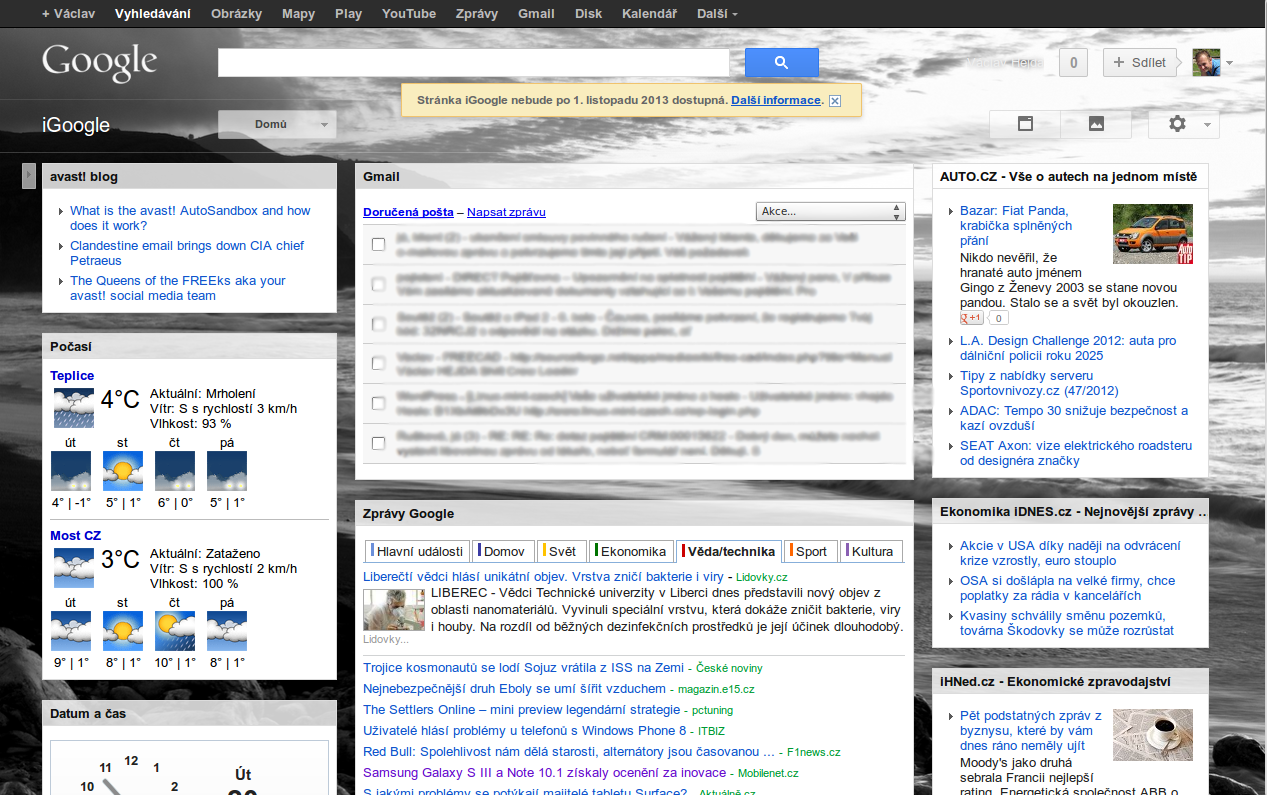Image resolution: width=1267 pixels, height=795 pixels.
Task: Switch to Sport news tab
Action: [x=810, y=551]
